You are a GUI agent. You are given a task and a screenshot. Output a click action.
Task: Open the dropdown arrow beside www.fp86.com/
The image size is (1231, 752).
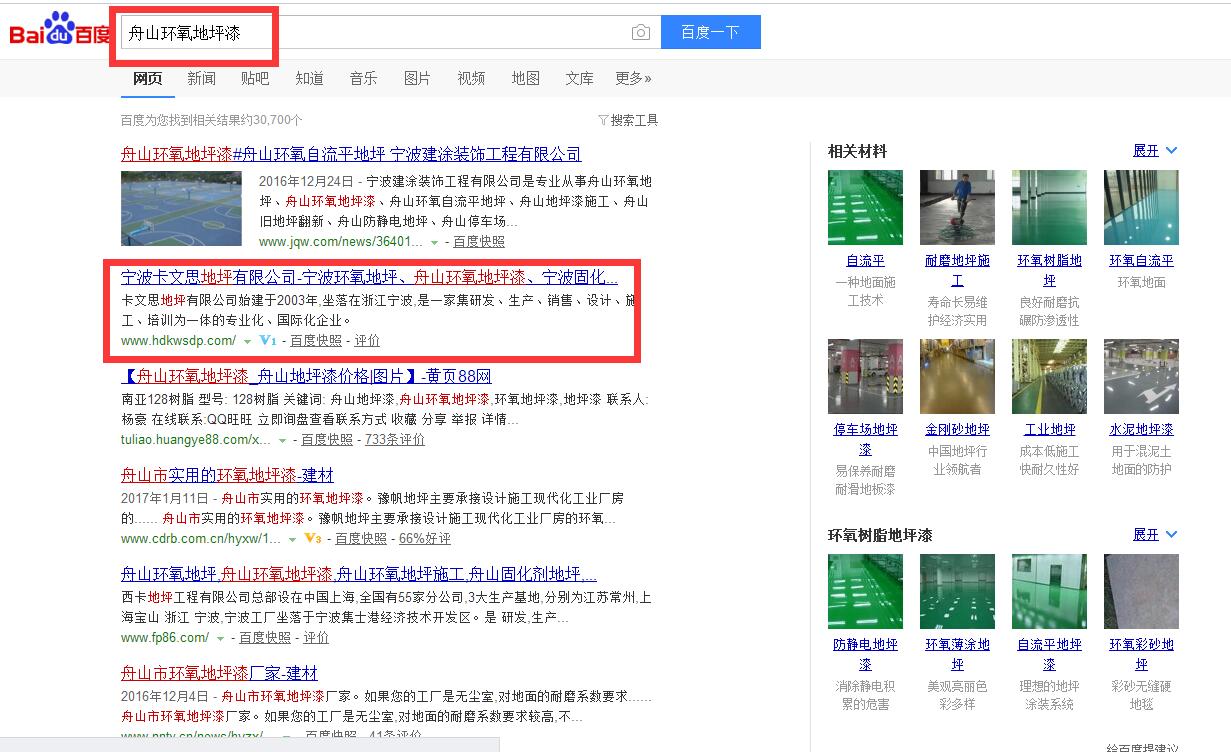pyautogui.click(x=219, y=638)
